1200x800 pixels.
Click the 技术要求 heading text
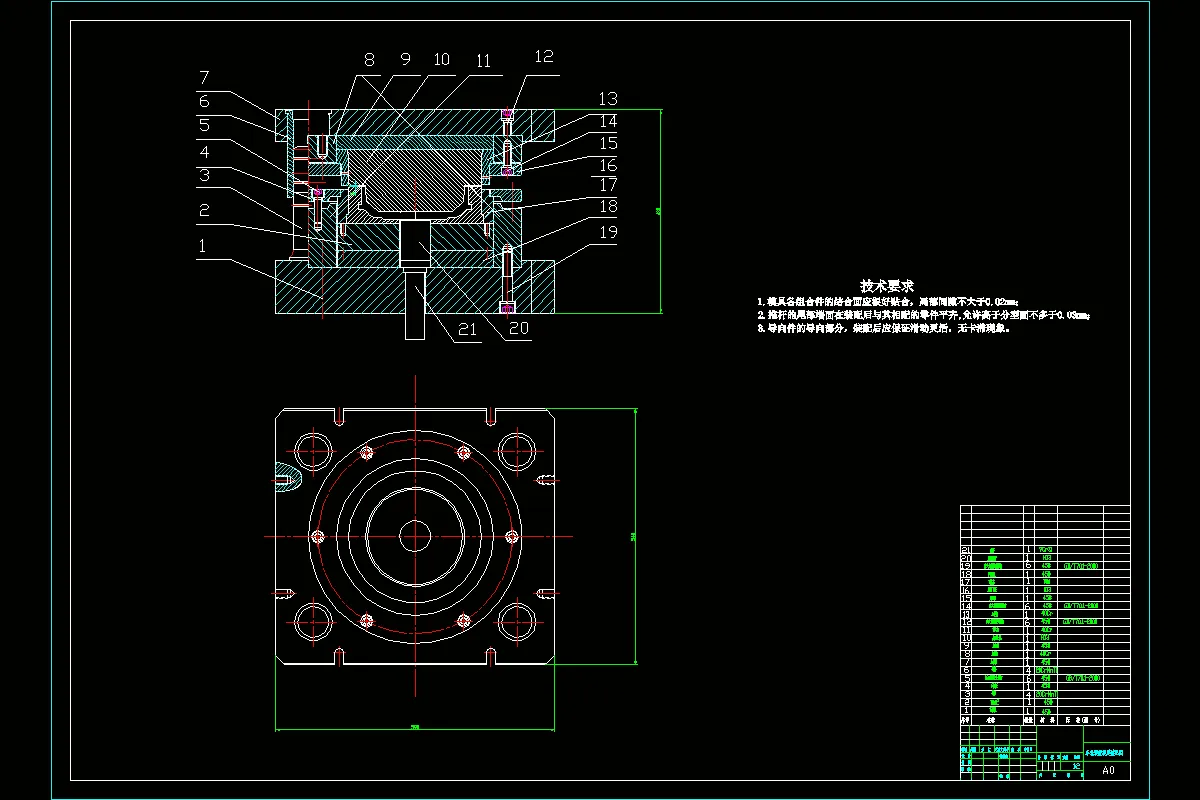pyautogui.click(x=887, y=286)
